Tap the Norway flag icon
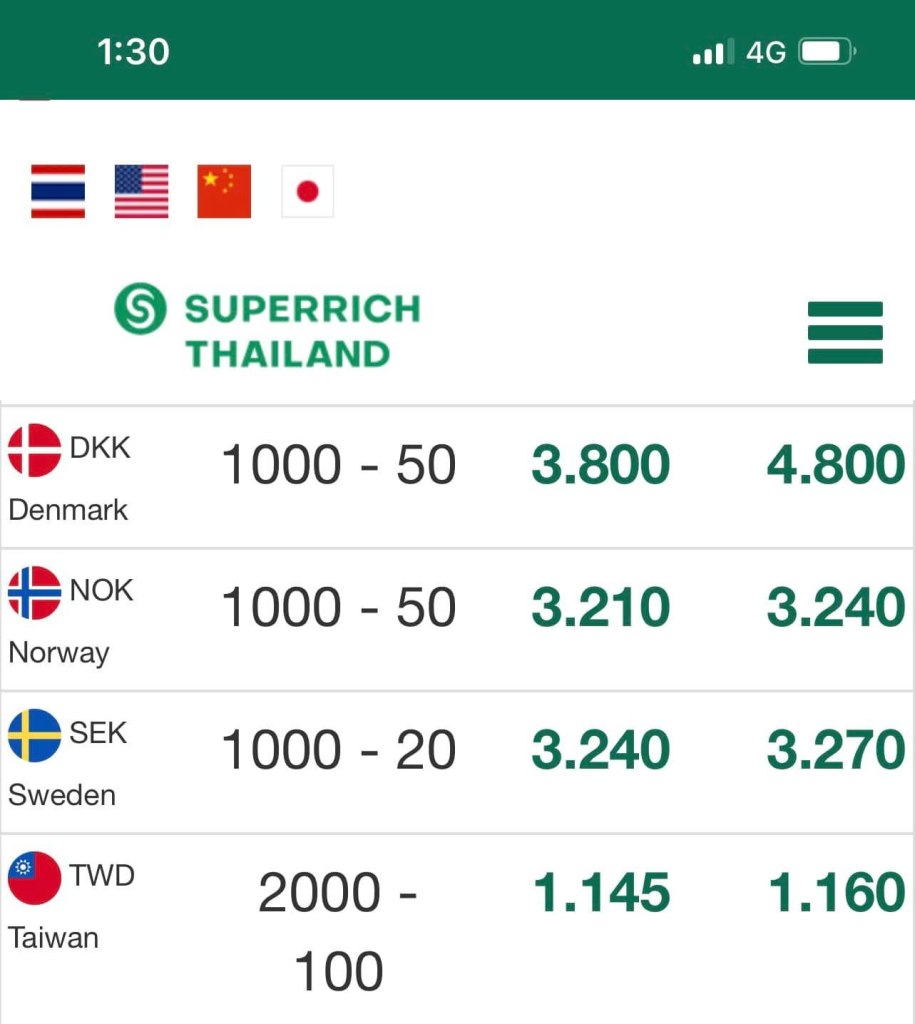The height and width of the screenshot is (1024, 915). pos(34,593)
